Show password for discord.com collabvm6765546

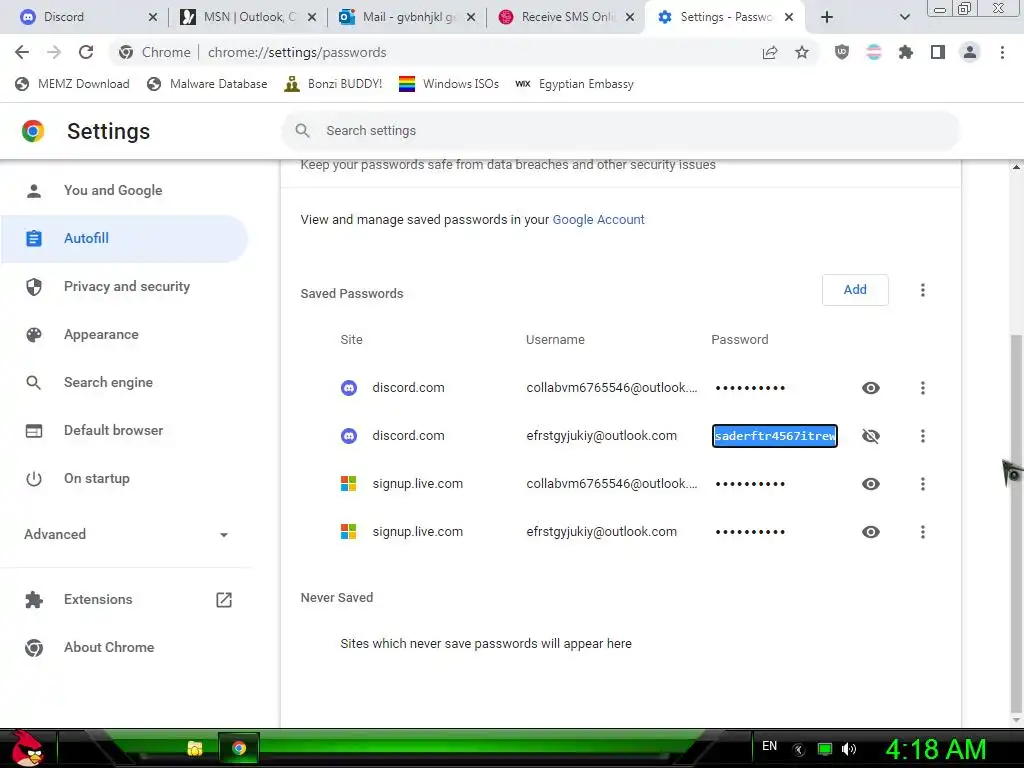tap(871, 388)
